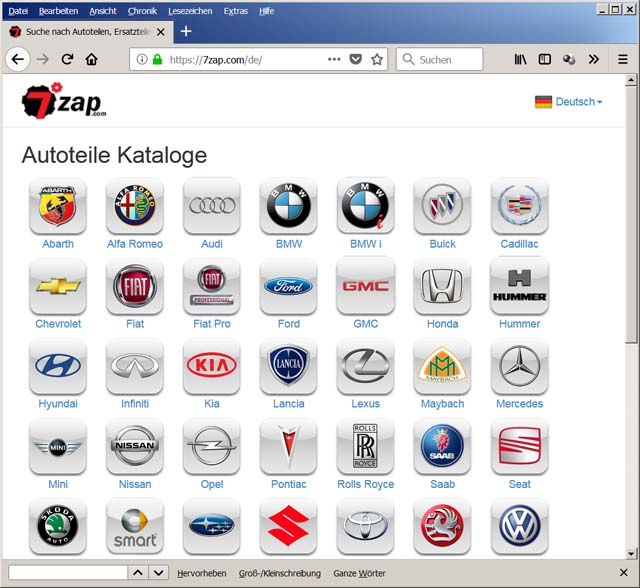Open the Maybach logo icon
Image resolution: width=640 pixels, height=588 pixels.
[442, 366]
